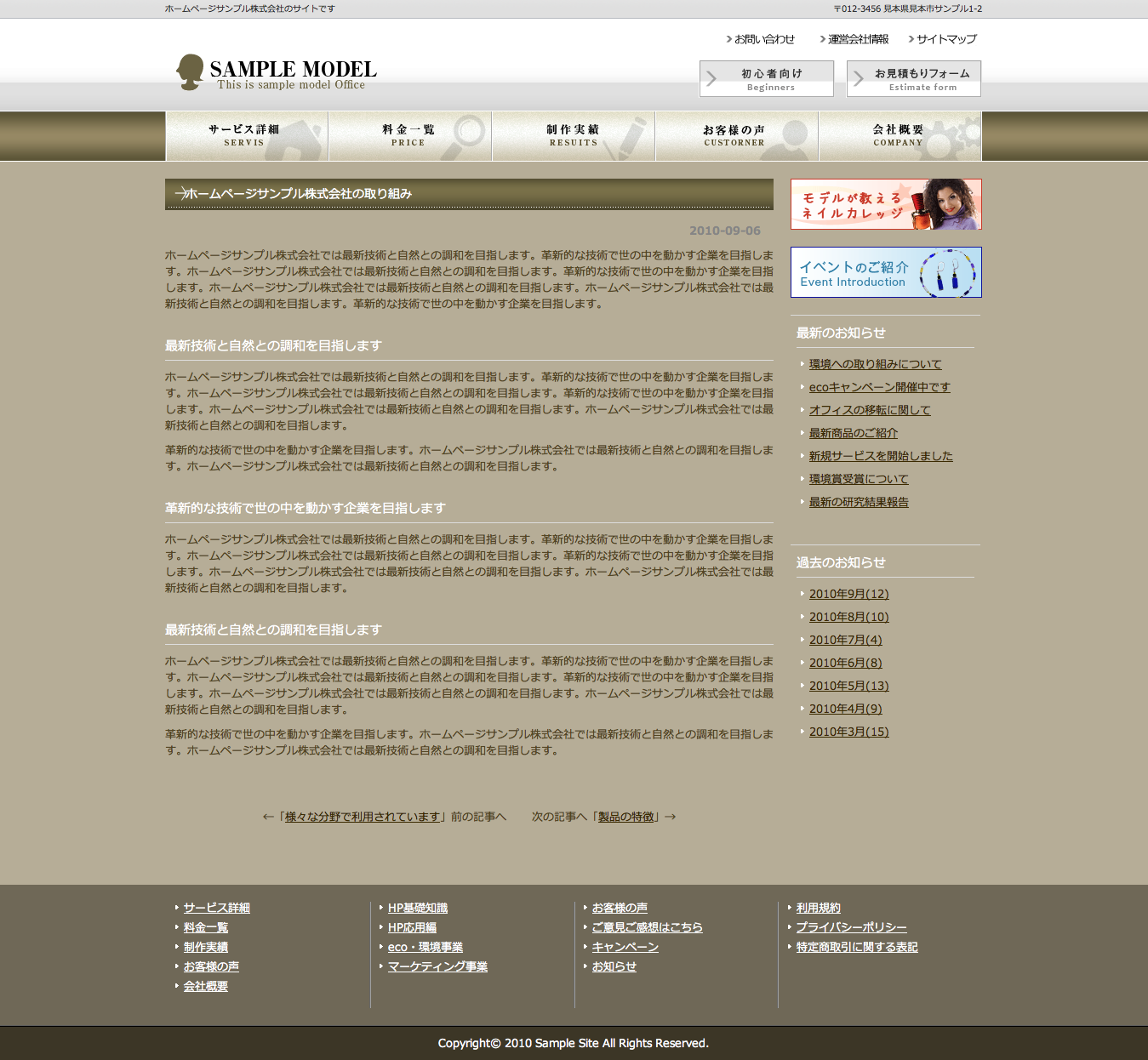Click the お問い合わせ link in header
Screen dimensions: 1148x1060
[764, 39]
